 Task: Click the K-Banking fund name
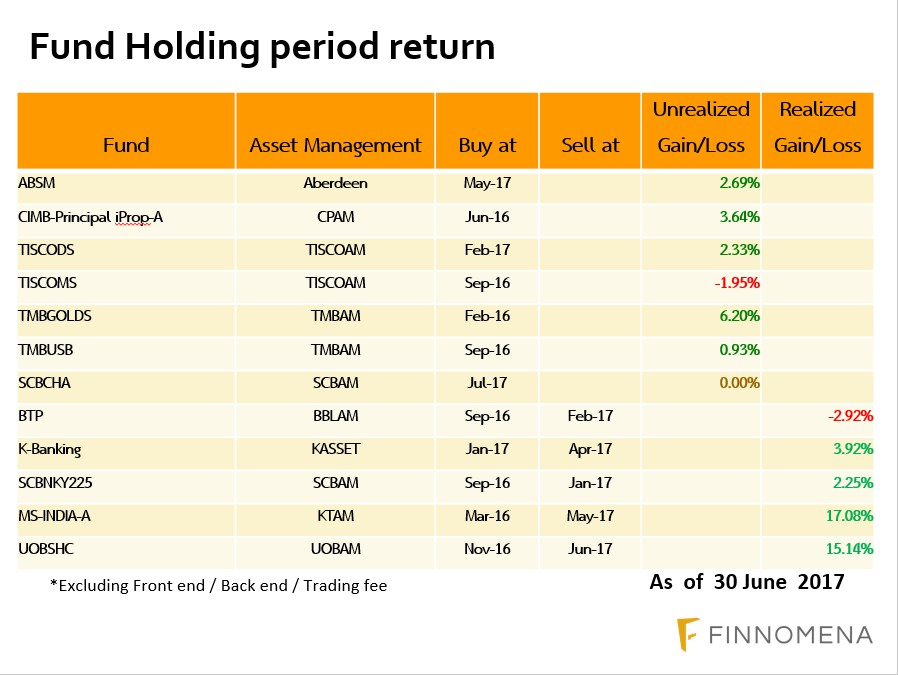point(50,449)
